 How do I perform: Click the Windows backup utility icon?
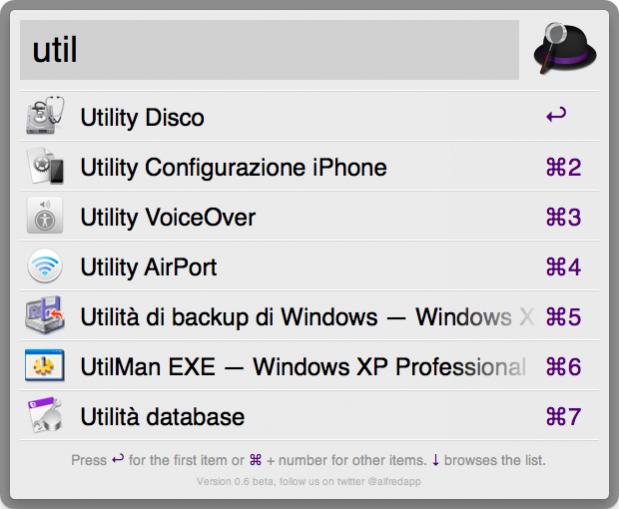click(x=45, y=315)
